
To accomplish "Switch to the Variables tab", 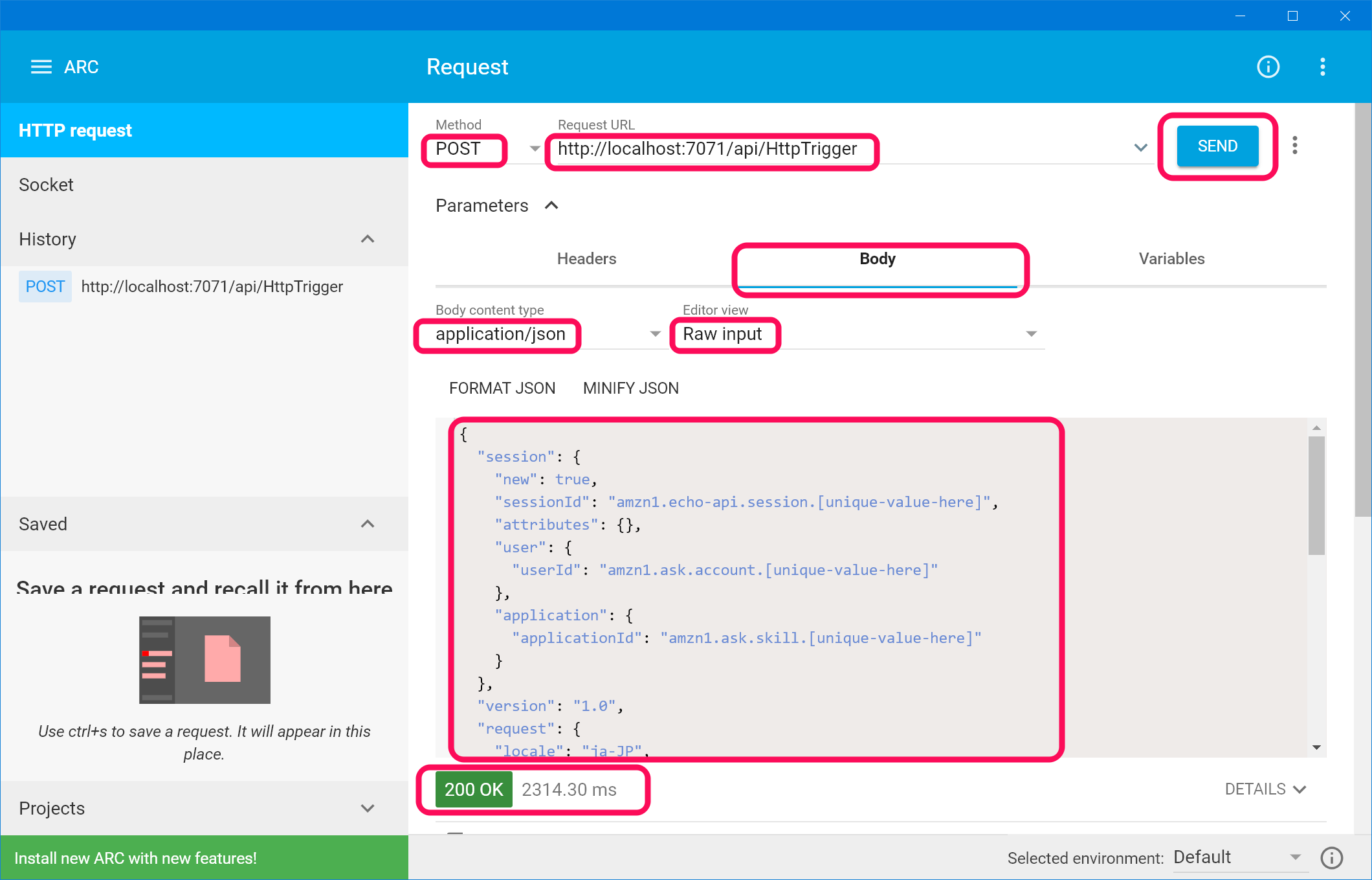I will [1171, 258].
